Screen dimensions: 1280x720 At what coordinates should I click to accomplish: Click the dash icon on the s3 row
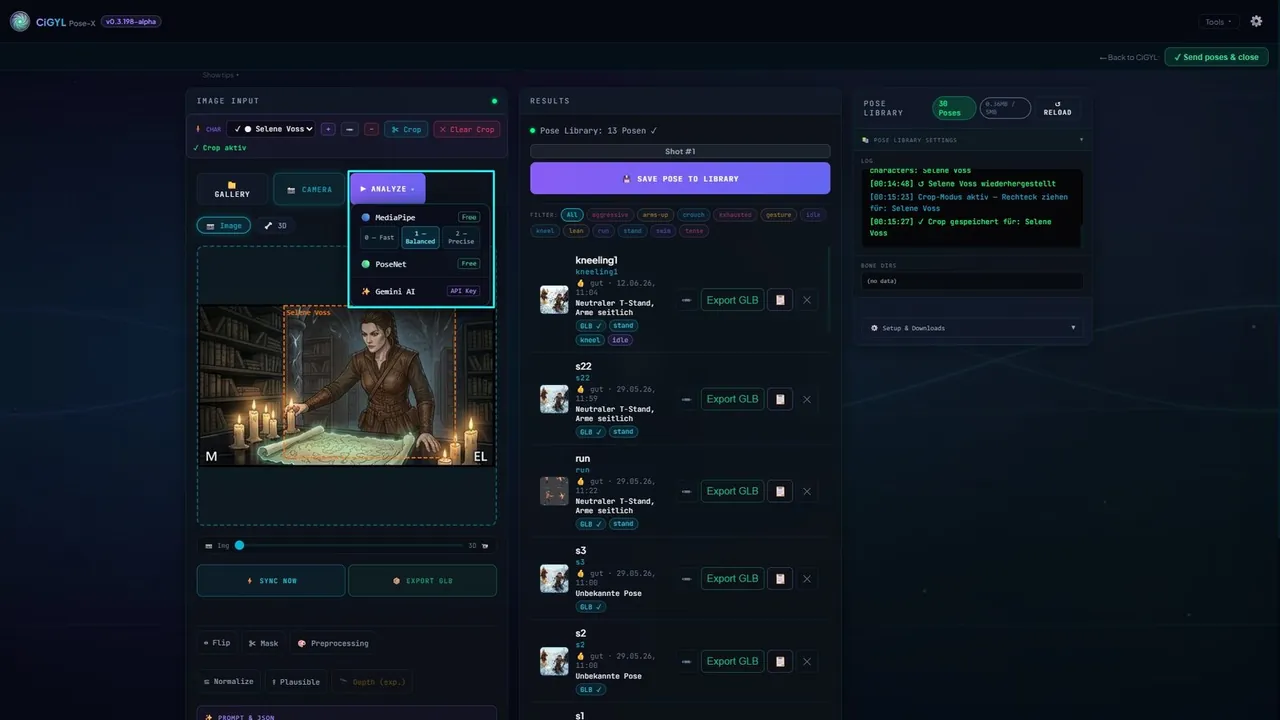pos(687,578)
